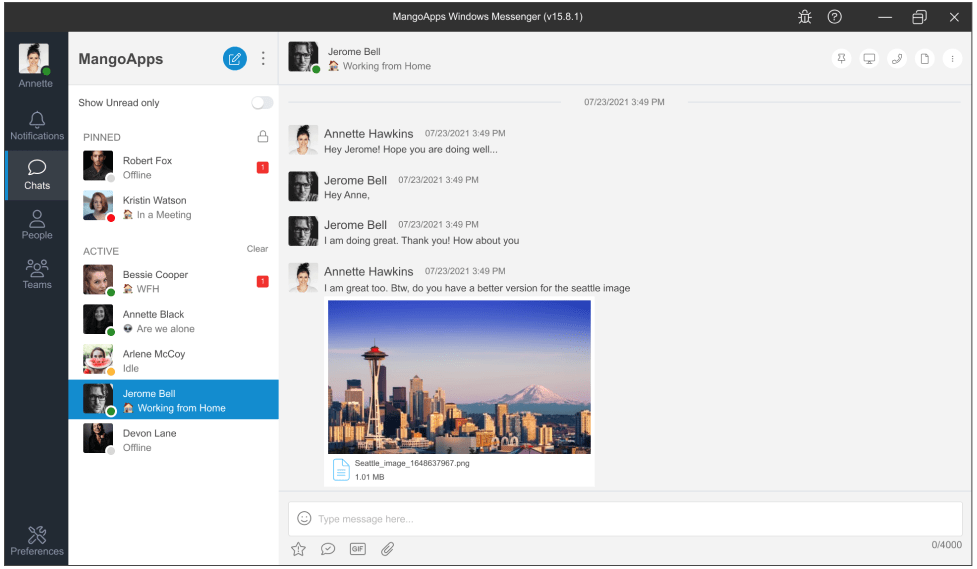Open Devon Lane chat
The height and width of the screenshot is (569, 977).
coord(174,440)
